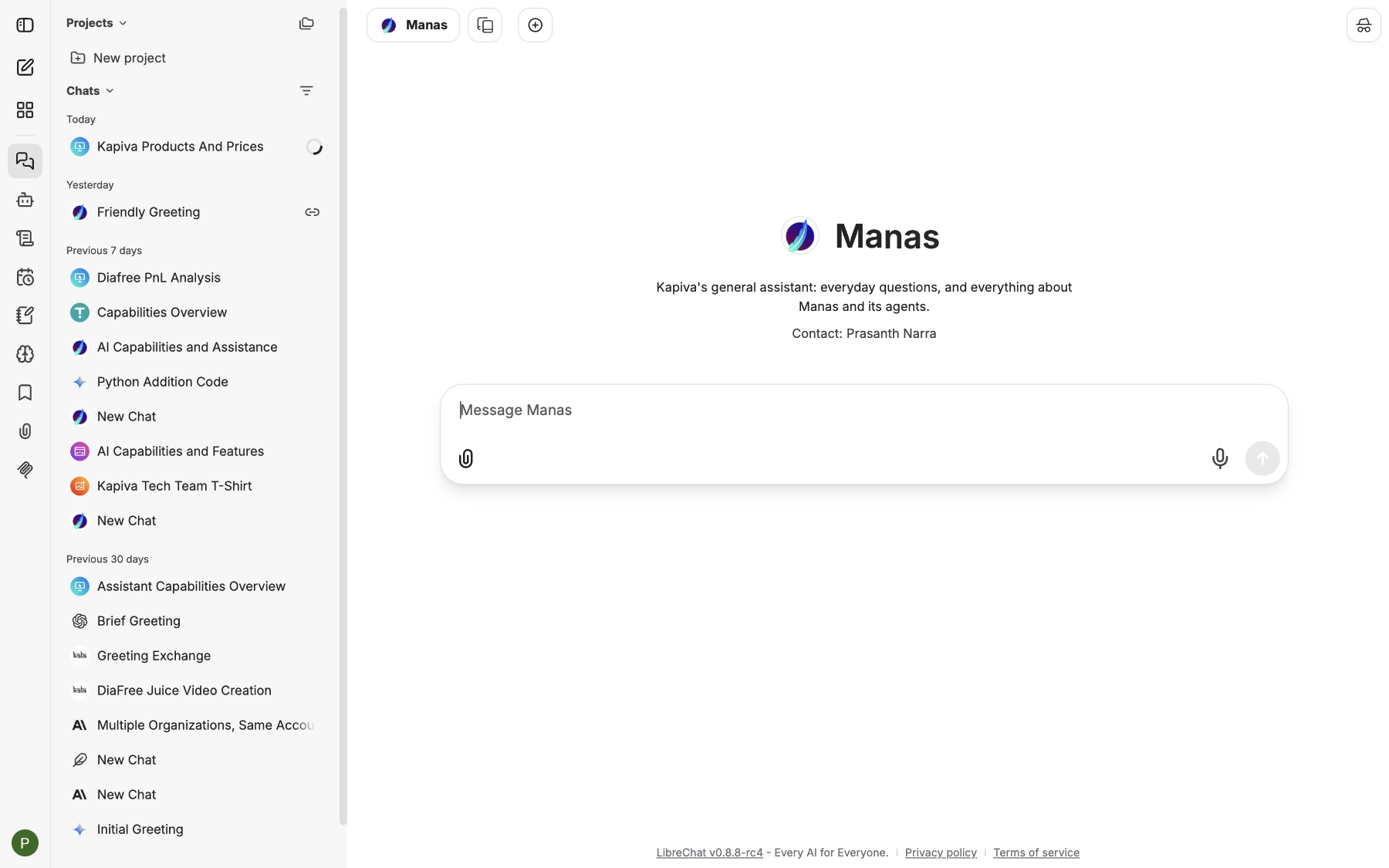Open the Greeting Exchange chat
Image resolution: width=1389 pixels, height=868 pixels.
click(196, 656)
